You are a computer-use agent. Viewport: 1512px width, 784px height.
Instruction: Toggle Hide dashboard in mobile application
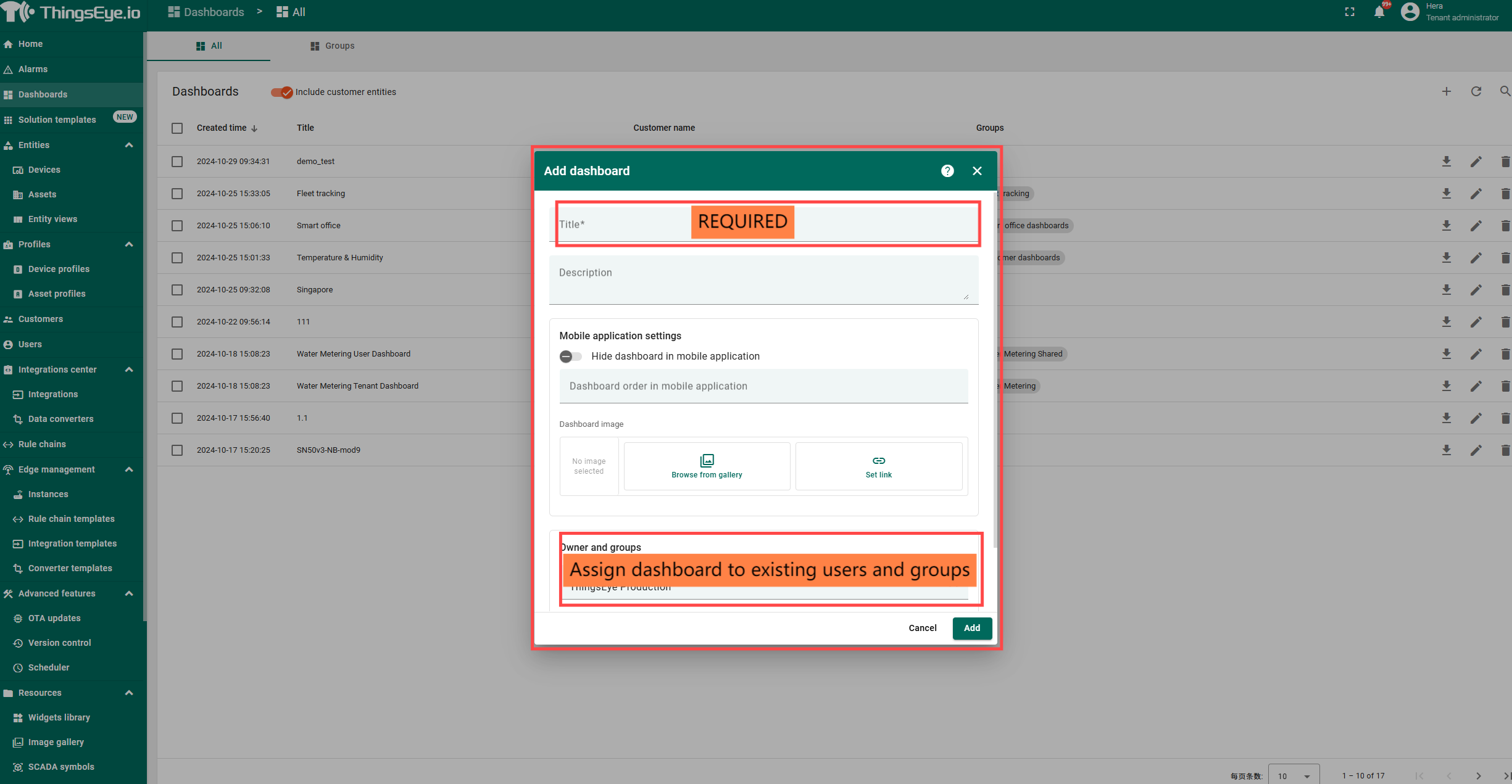click(570, 357)
